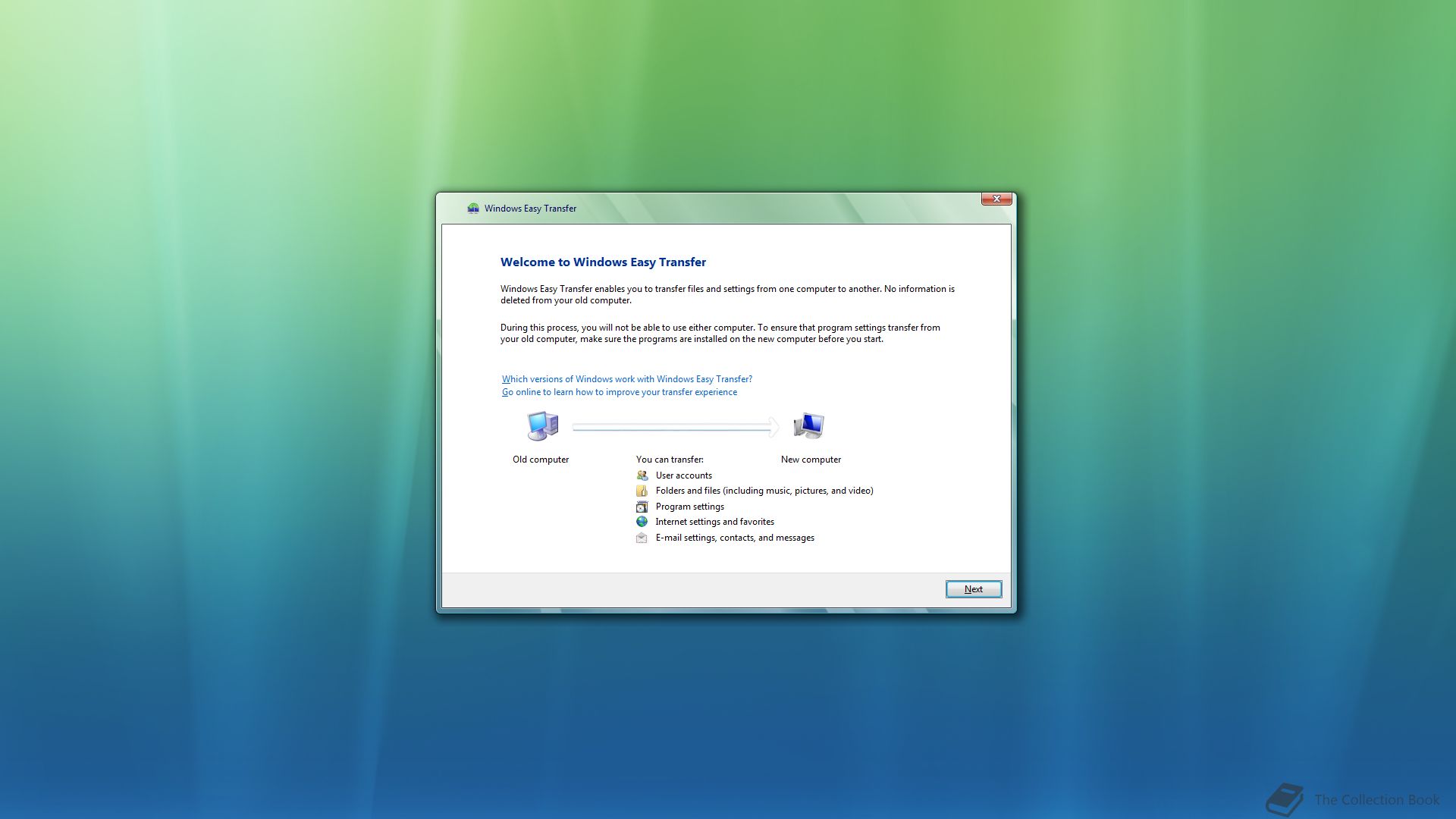The width and height of the screenshot is (1456, 819).
Task: Click the 'Welcome to Windows Easy Transfer' heading
Action: pyautogui.click(x=603, y=262)
